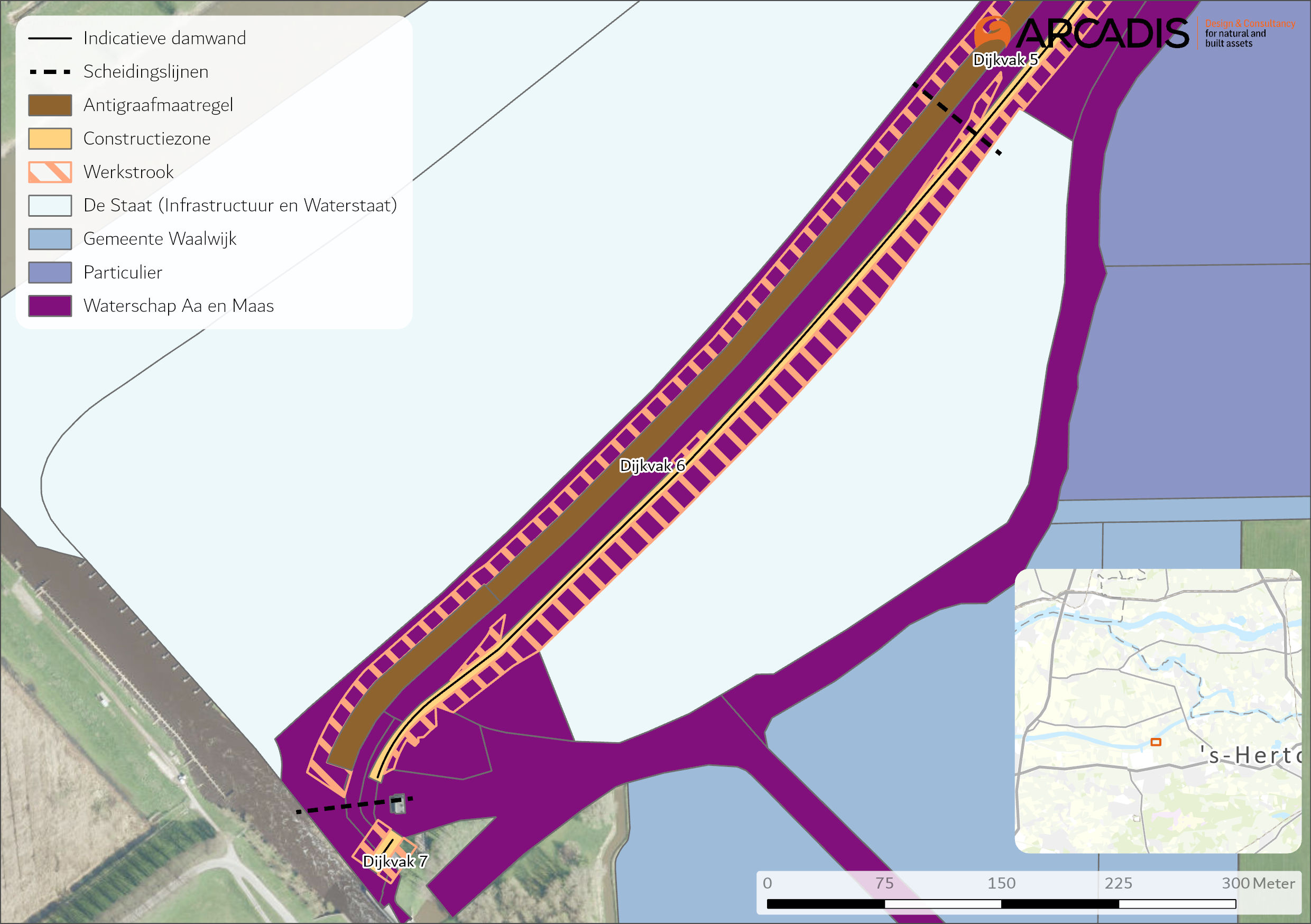Image resolution: width=1311 pixels, height=924 pixels.
Task: Click the Waterschap Aa en Maas purple swatch
Action: pos(50,306)
